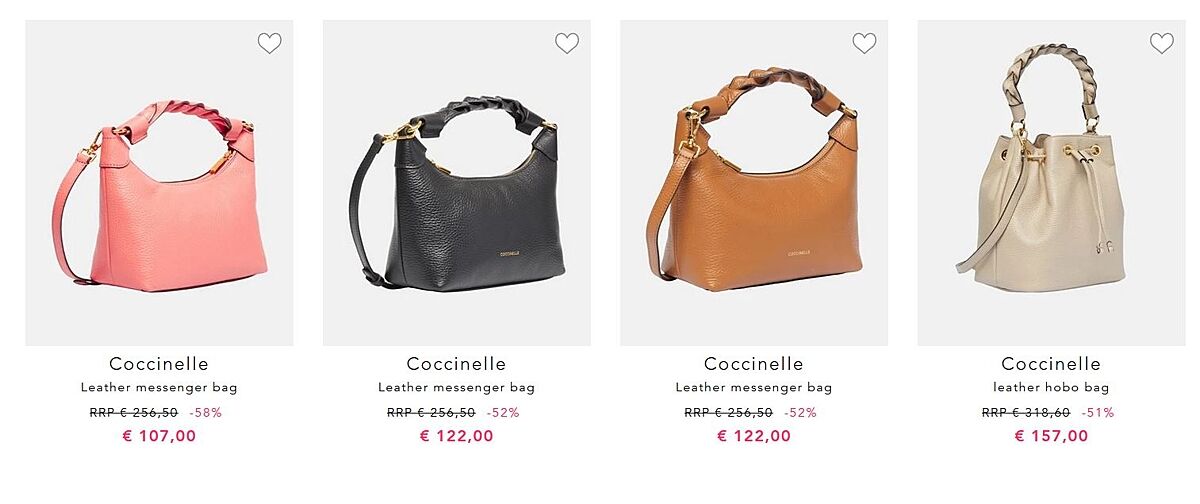View beige hobo bag product photo

1051,183
